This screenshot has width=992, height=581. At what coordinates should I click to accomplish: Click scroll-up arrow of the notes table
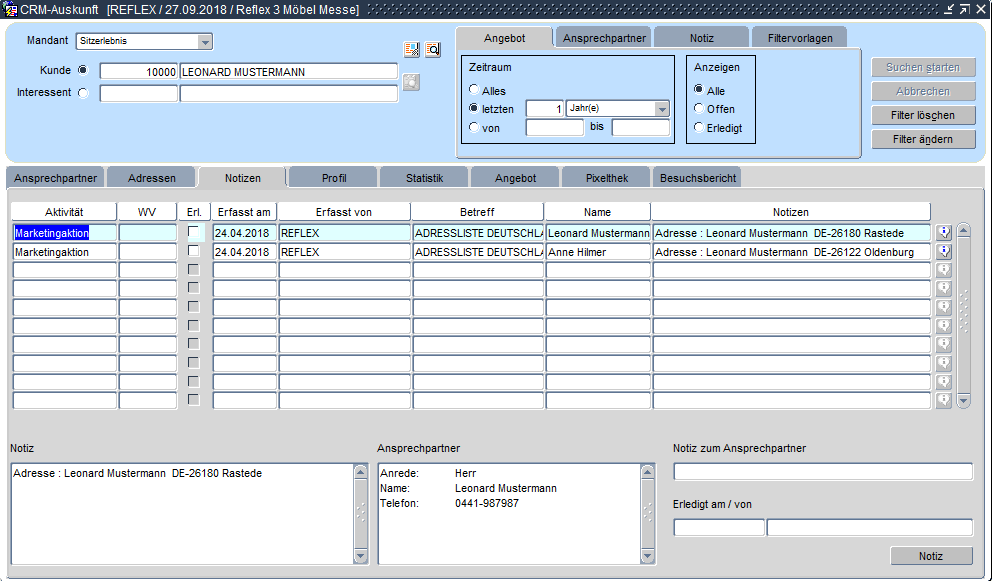pyautogui.click(x=964, y=231)
